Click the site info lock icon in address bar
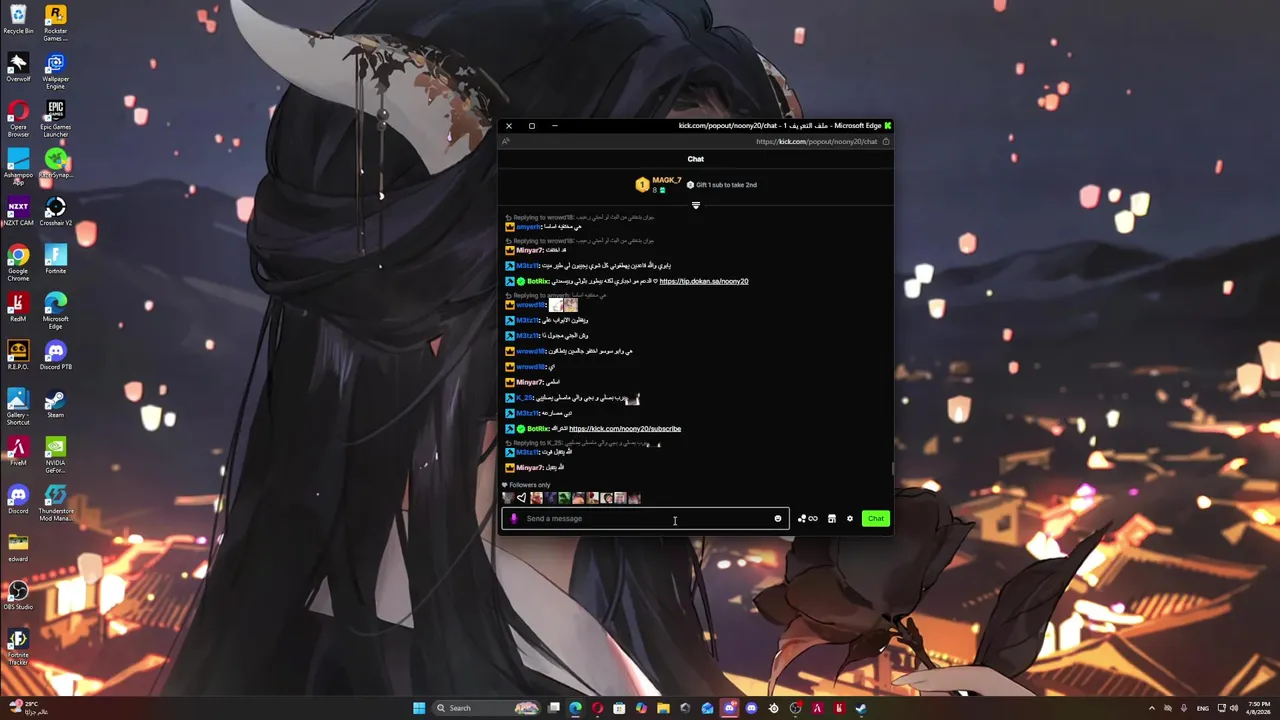This screenshot has height=720, width=1280. pyautogui.click(x=885, y=142)
